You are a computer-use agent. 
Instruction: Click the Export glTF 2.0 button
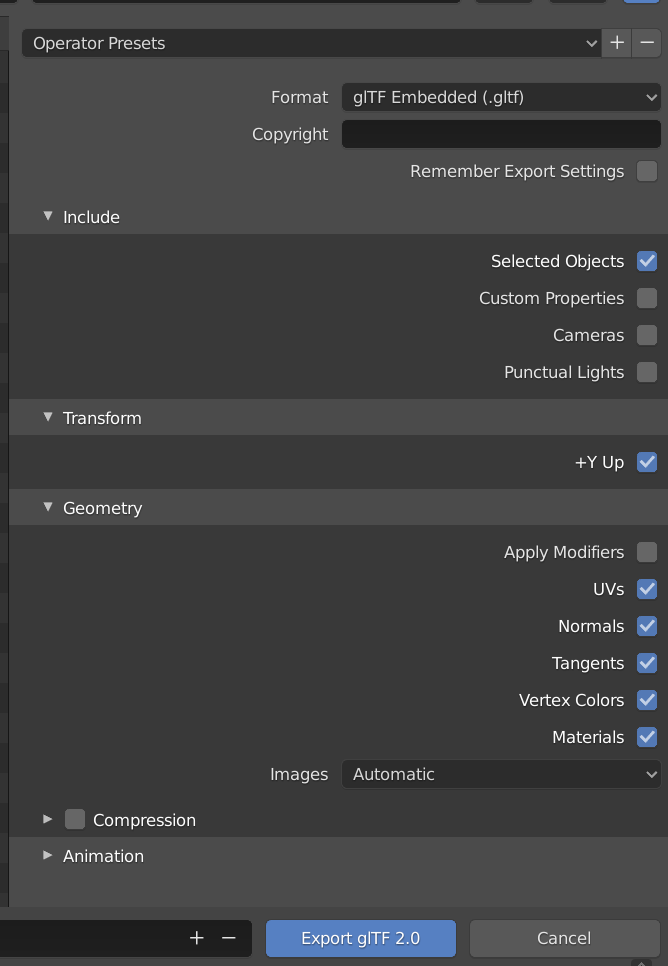tap(360, 938)
